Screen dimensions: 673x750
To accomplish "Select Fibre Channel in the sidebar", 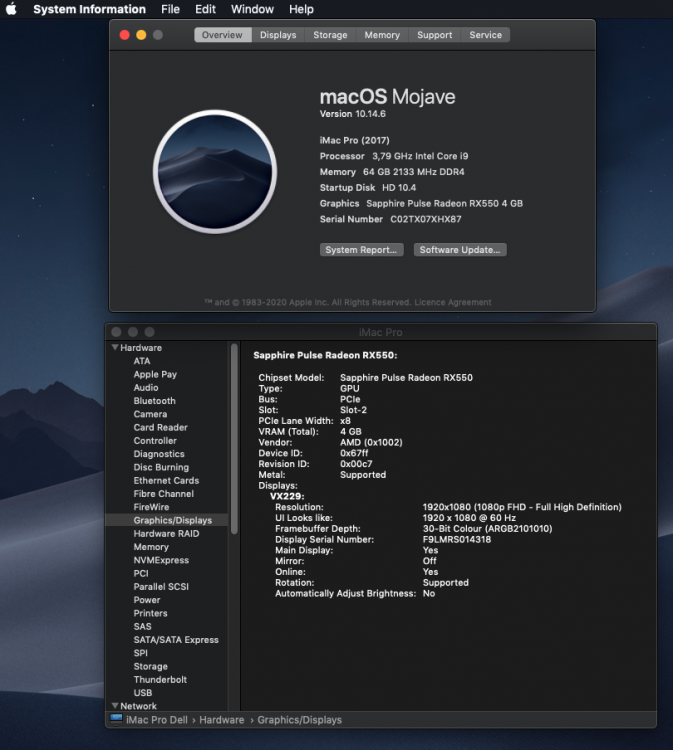I will pos(164,494).
